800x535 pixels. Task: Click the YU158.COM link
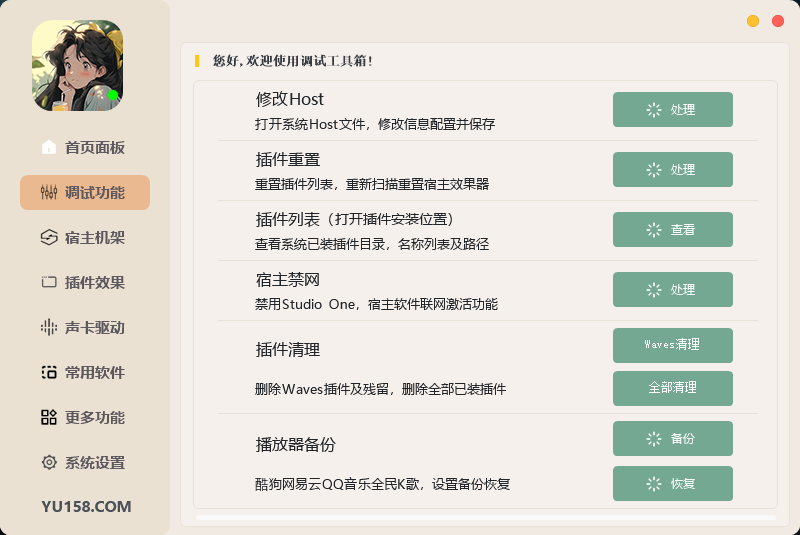click(x=86, y=506)
